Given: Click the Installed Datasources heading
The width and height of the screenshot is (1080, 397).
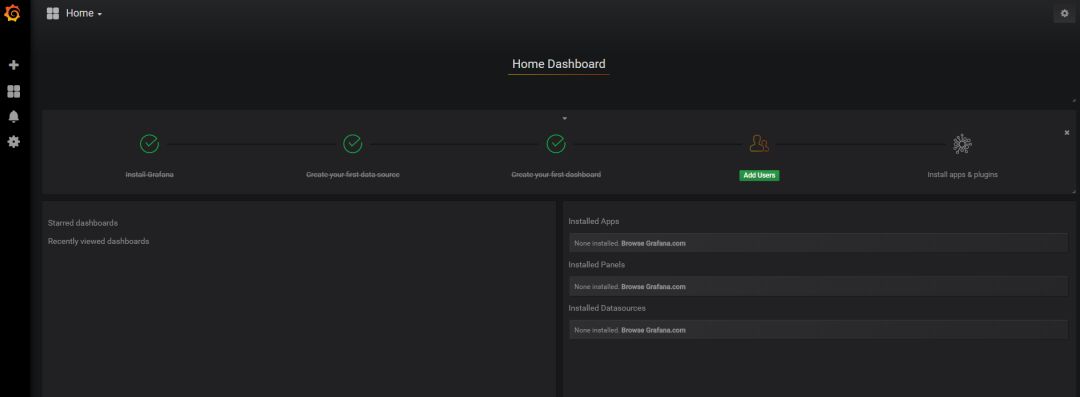Looking at the screenshot, I should click(607, 308).
